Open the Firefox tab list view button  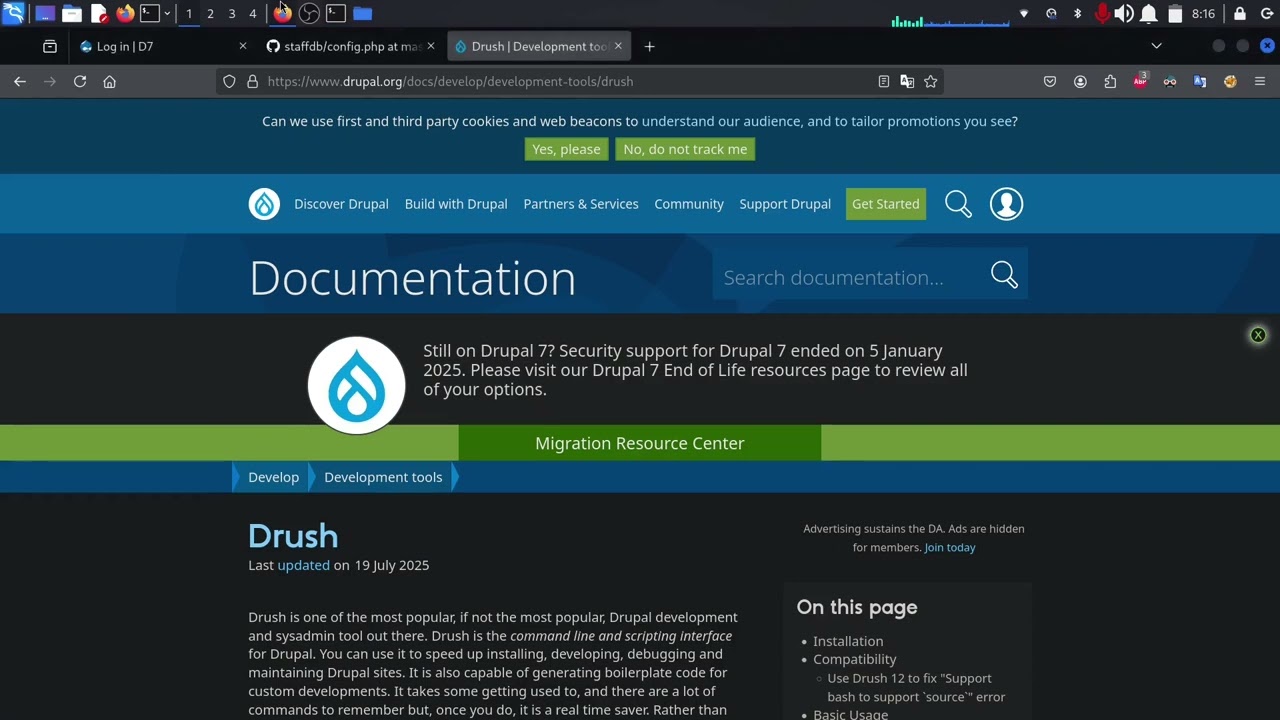tap(50, 46)
